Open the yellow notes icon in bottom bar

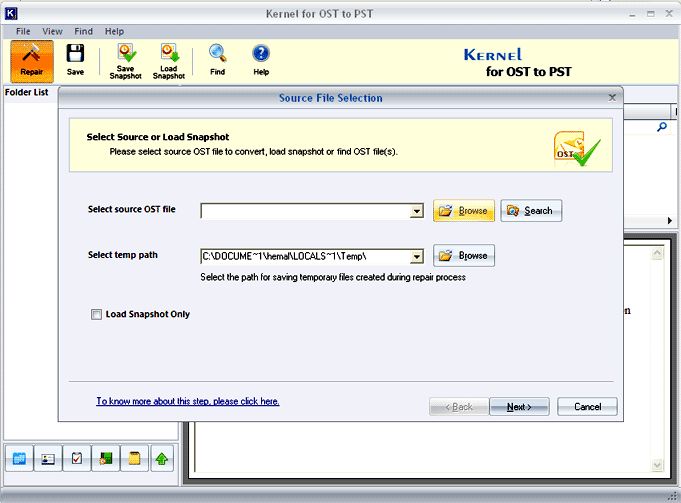(134, 458)
